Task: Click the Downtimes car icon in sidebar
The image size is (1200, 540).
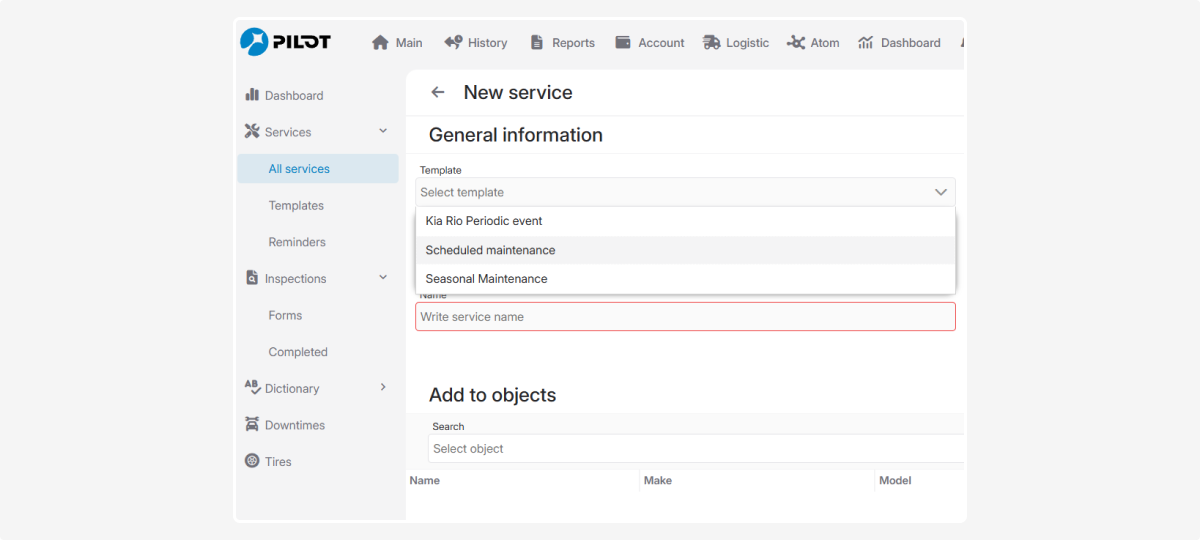Action: (252, 425)
